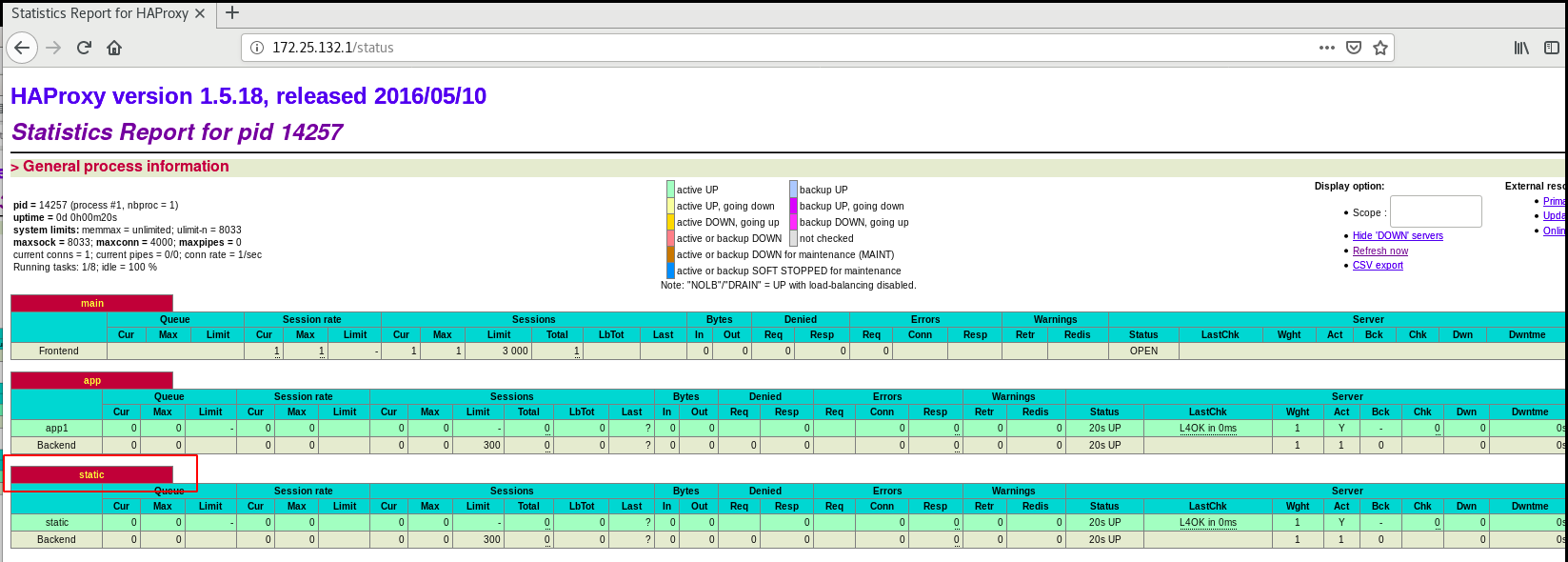
Task: Click the 'backup UP' blue legend swatch
Action: [x=793, y=189]
